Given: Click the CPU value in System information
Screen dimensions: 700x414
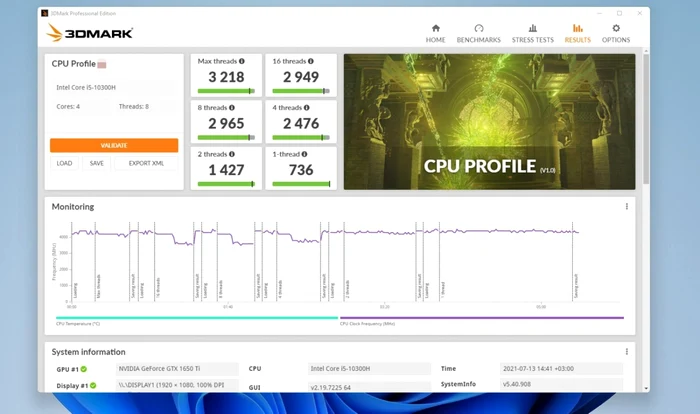Looking at the screenshot, I should click(369, 368).
